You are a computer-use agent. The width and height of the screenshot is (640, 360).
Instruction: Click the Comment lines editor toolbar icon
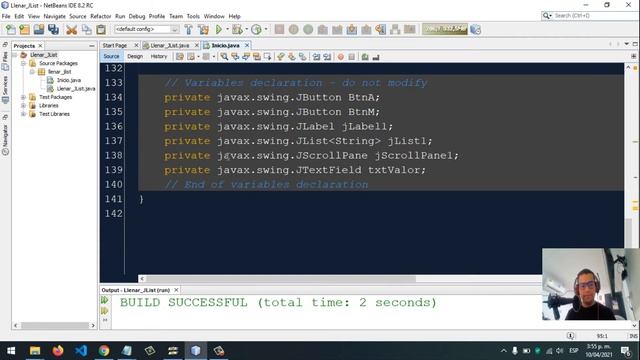[365, 57]
